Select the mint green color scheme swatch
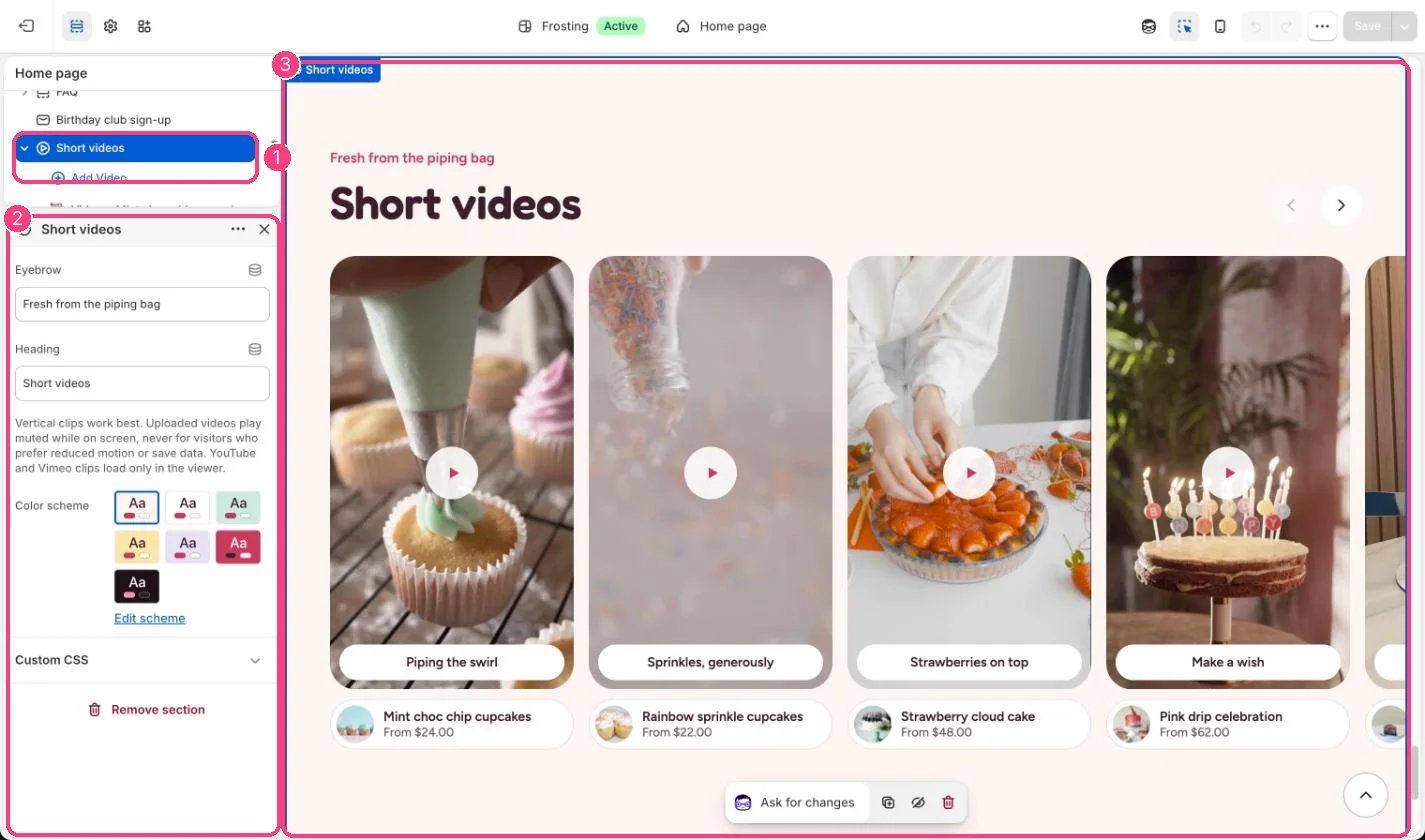Screen dimensions: 1425x840 (x=238, y=507)
